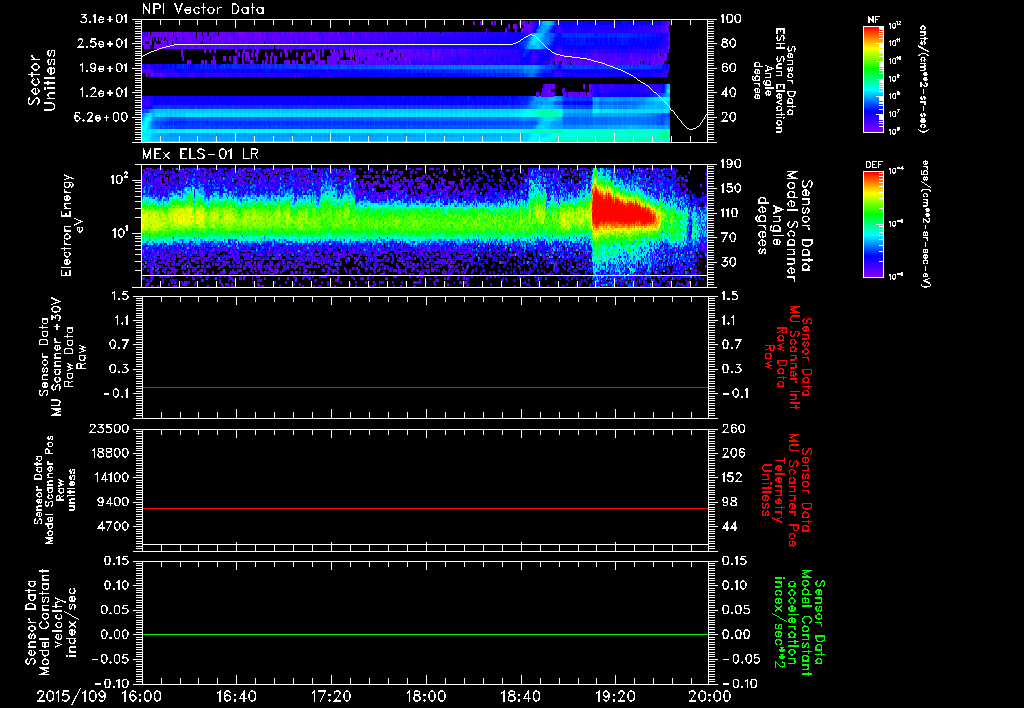The width and height of the screenshot is (1024, 708).
Task: Click the "190" scanner angle tick
Action: (732, 164)
